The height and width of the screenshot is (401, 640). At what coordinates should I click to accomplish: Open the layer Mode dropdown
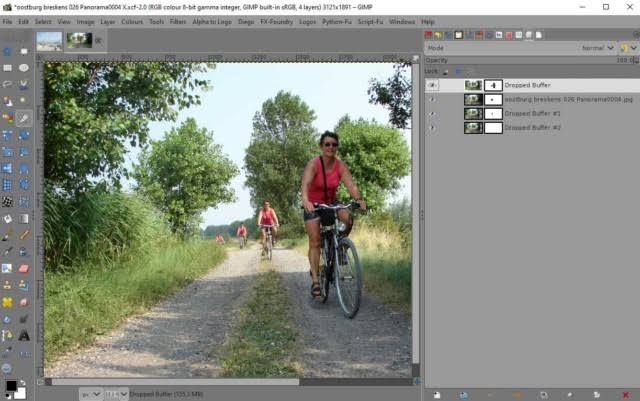point(598,48)
